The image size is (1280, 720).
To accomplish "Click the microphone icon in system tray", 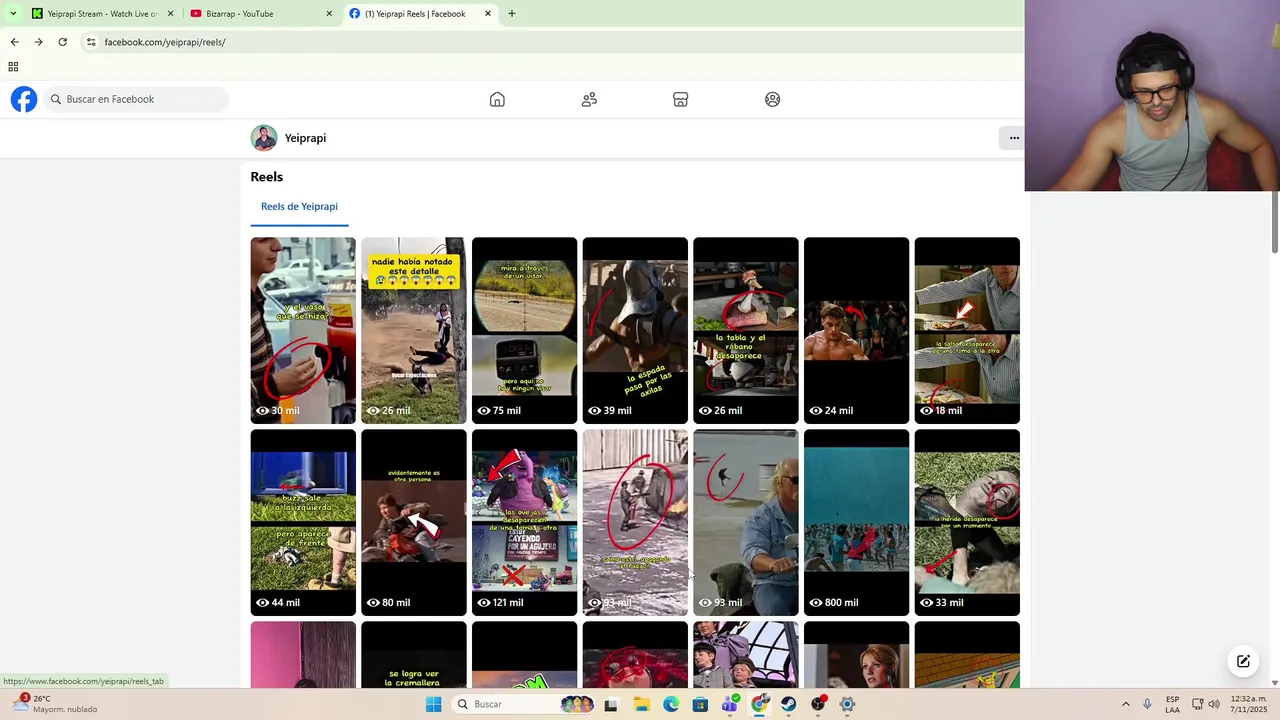I will [1147, 704].
